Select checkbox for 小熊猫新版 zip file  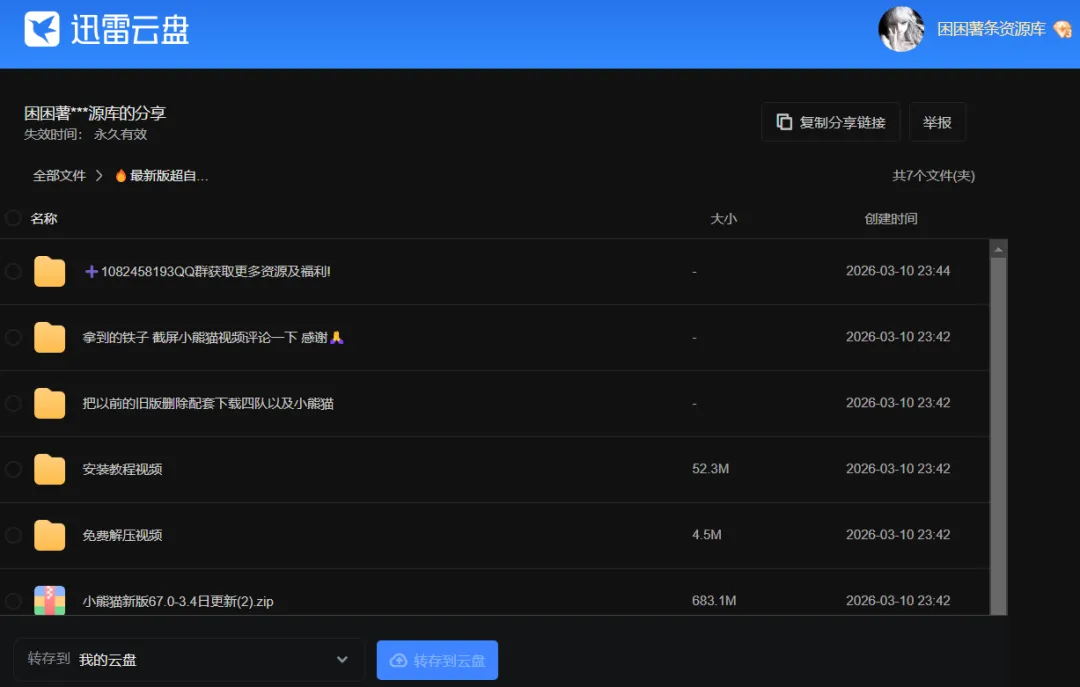click(13, 601)
